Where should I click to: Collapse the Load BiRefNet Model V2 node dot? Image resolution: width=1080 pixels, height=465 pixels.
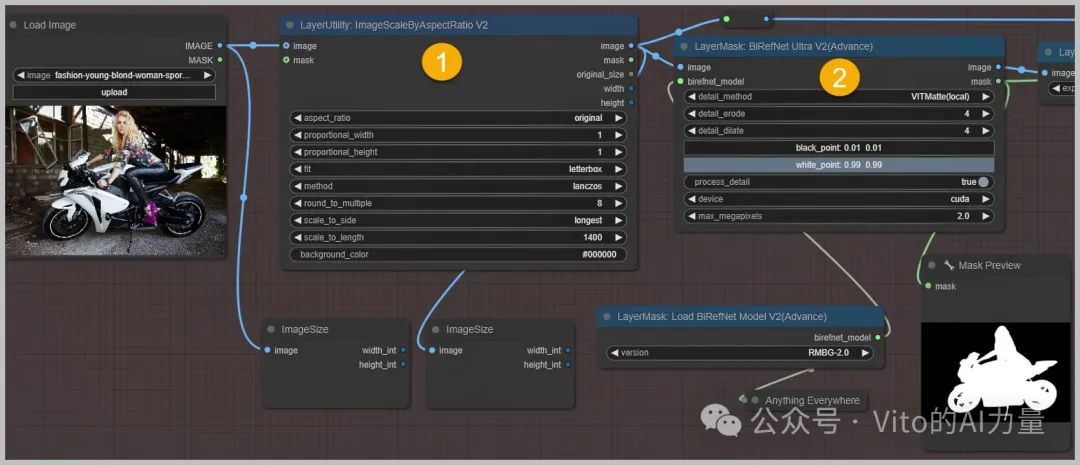click(x=607, y=317)
